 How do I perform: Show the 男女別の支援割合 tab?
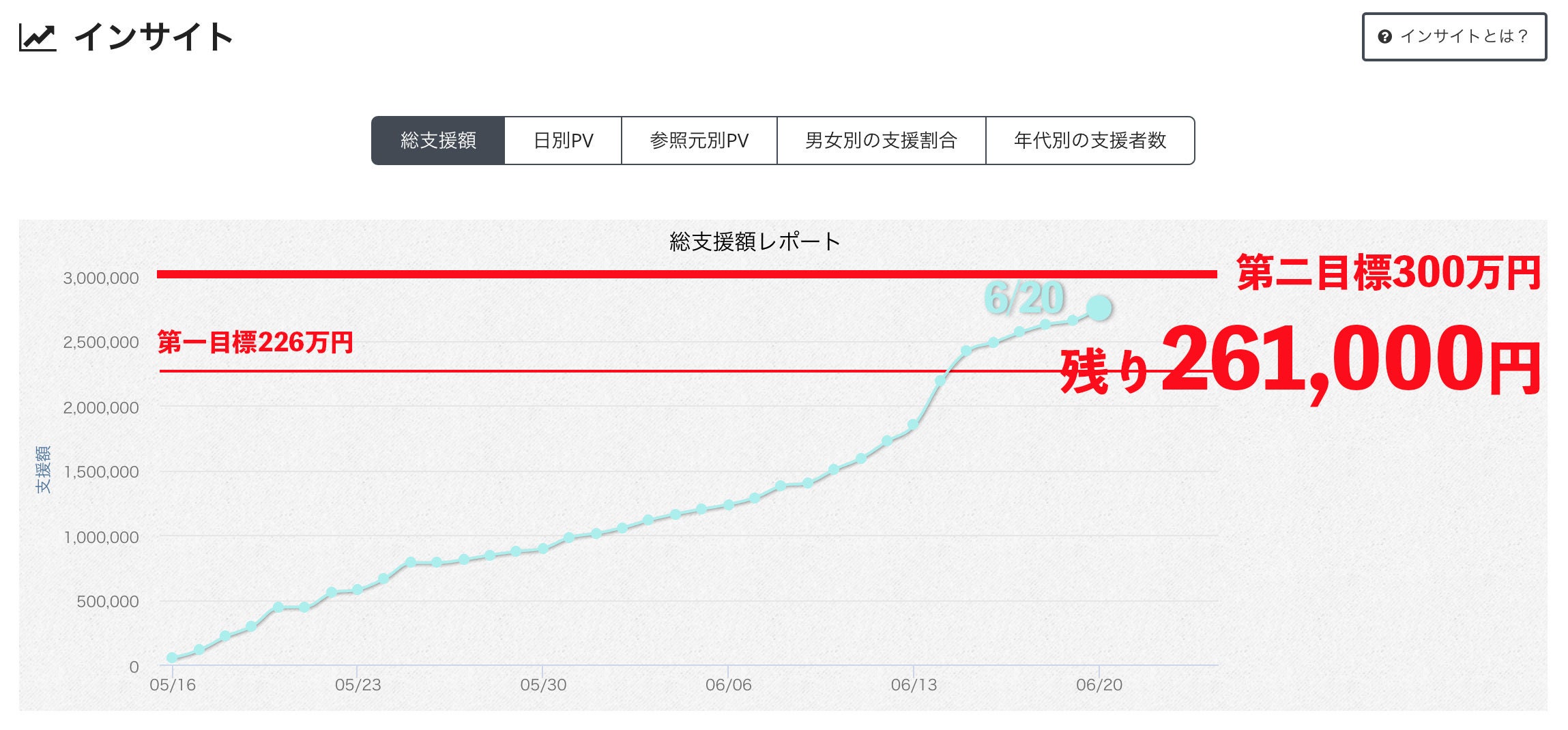[x=881, y=141]
